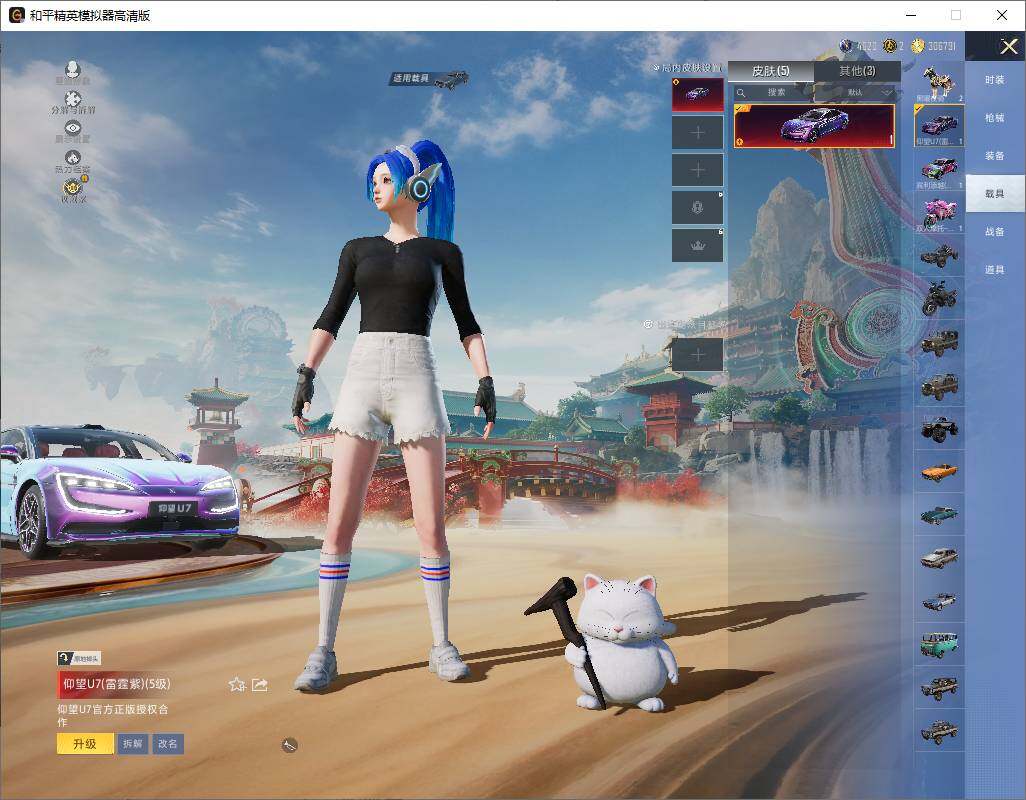The image size is (1026, 800).
Task: Select the green minibus thumbnail
Action: [x=939, y=644]
